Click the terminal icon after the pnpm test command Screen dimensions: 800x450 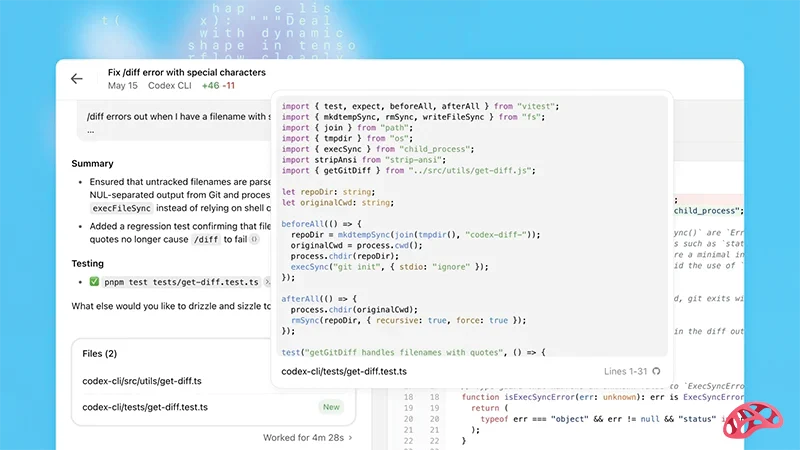(268, 283)
